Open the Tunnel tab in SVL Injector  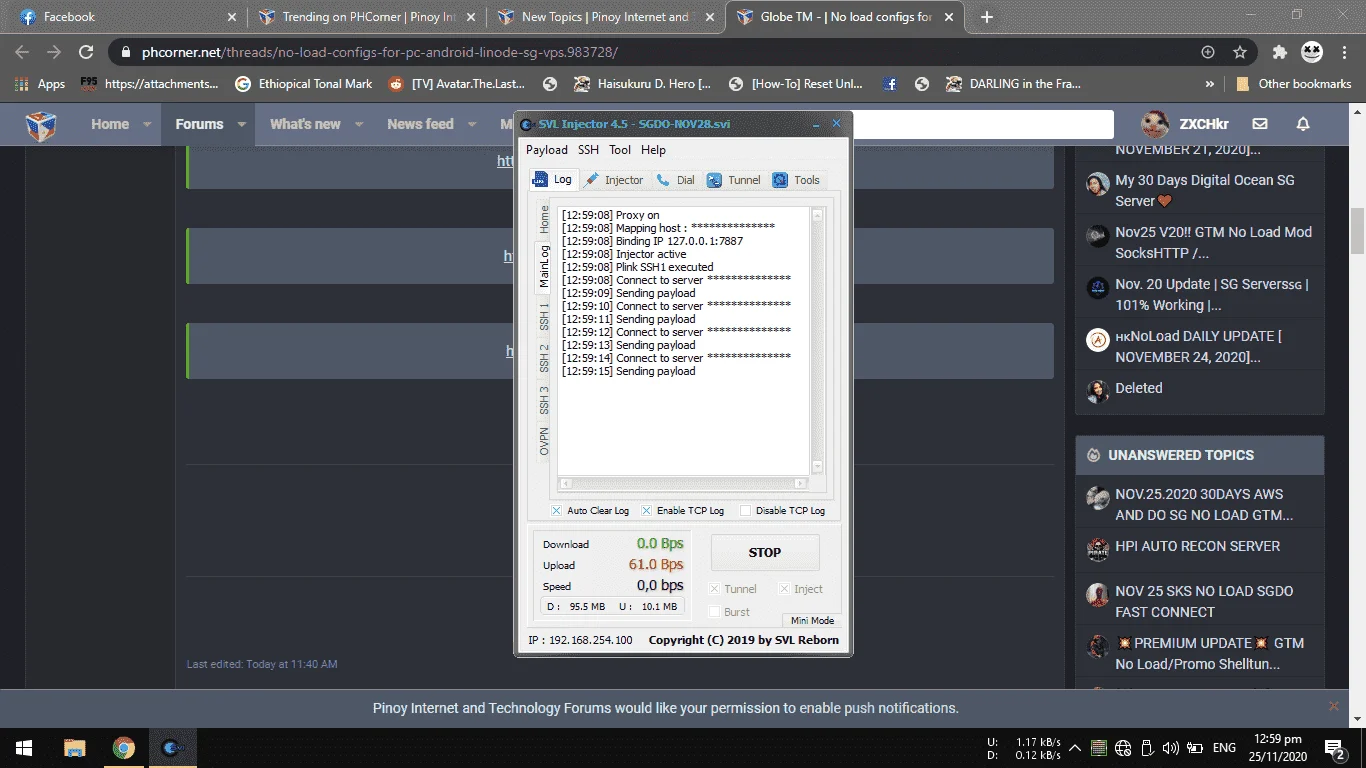(734, 180)
